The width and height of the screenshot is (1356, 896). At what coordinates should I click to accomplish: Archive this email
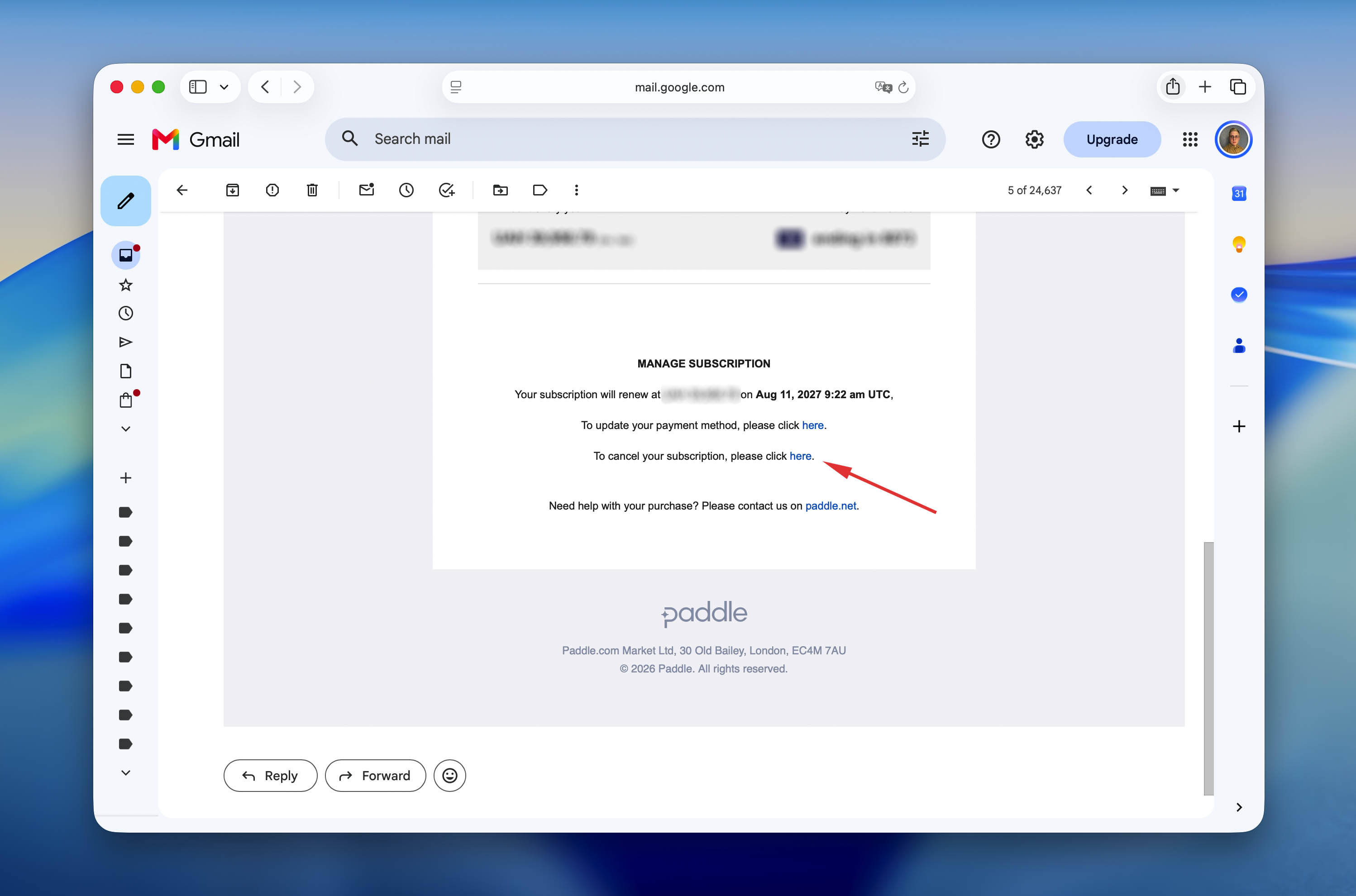pyautogui.click(x=233, y=190)
